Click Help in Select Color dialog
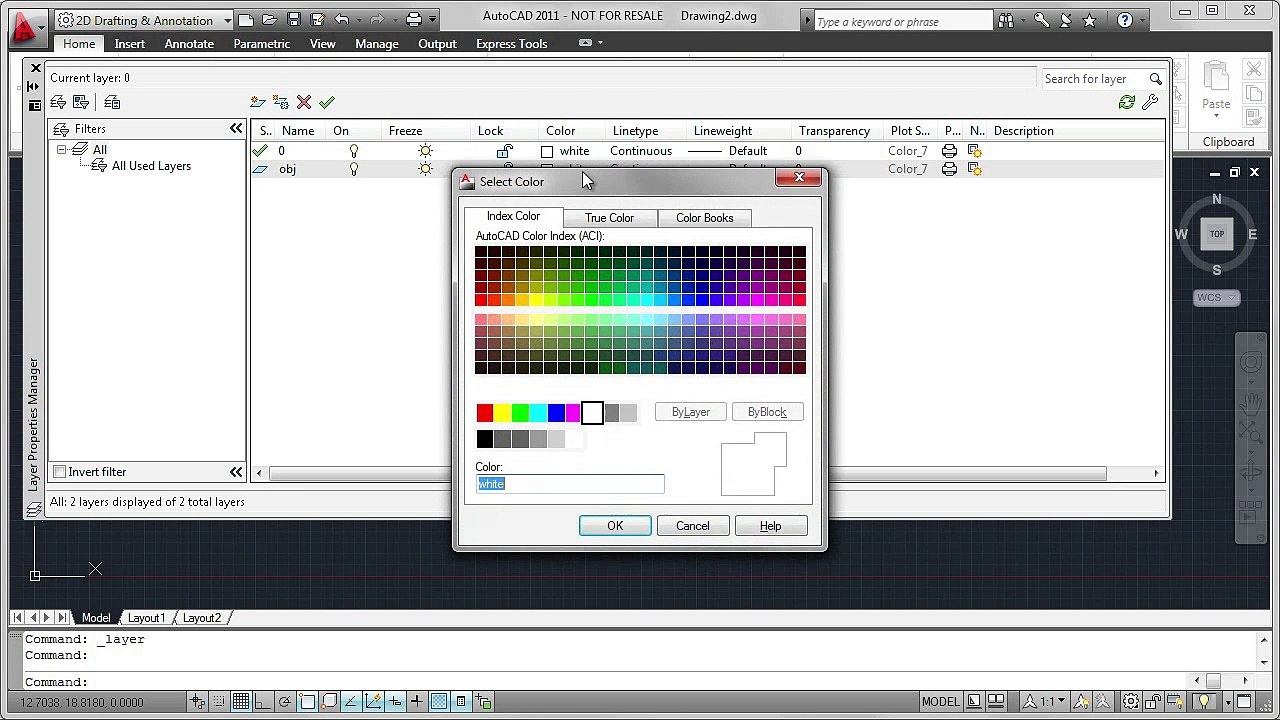Viewport: 1280px width, 720px height. (x=770, y=526)
